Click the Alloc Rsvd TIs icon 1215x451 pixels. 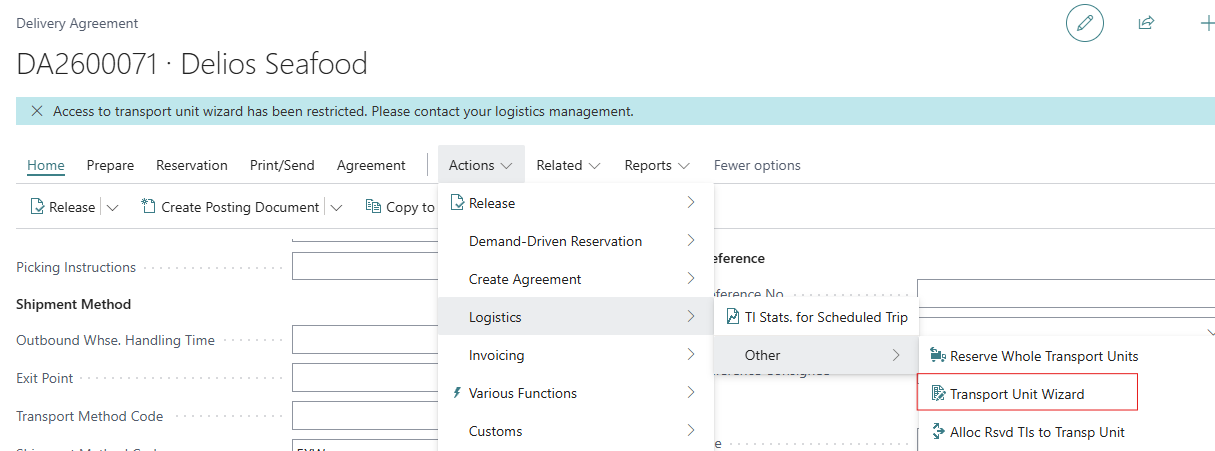click(937, 432)
